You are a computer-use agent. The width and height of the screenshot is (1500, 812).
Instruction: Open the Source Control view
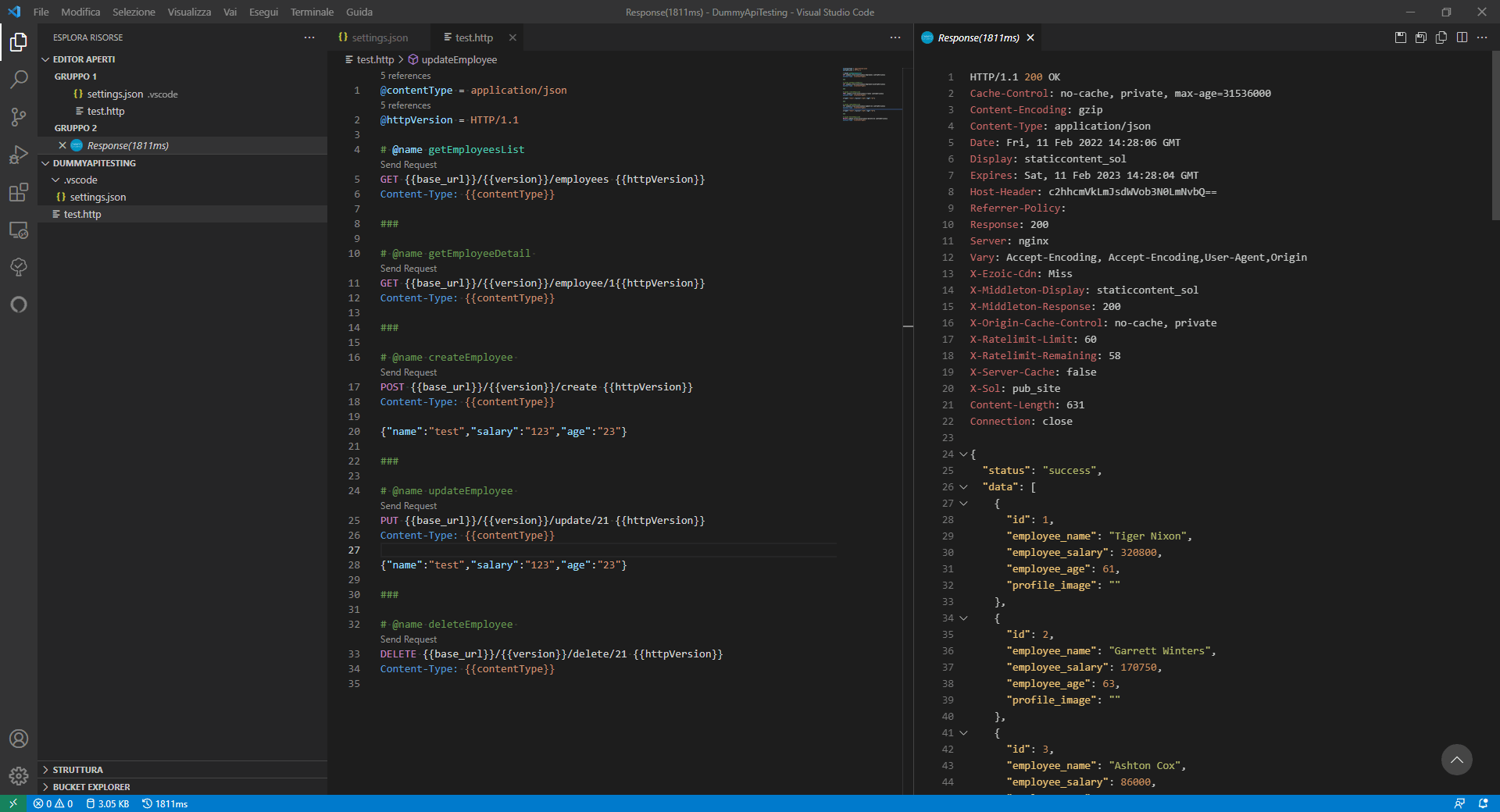pos(19,117)
